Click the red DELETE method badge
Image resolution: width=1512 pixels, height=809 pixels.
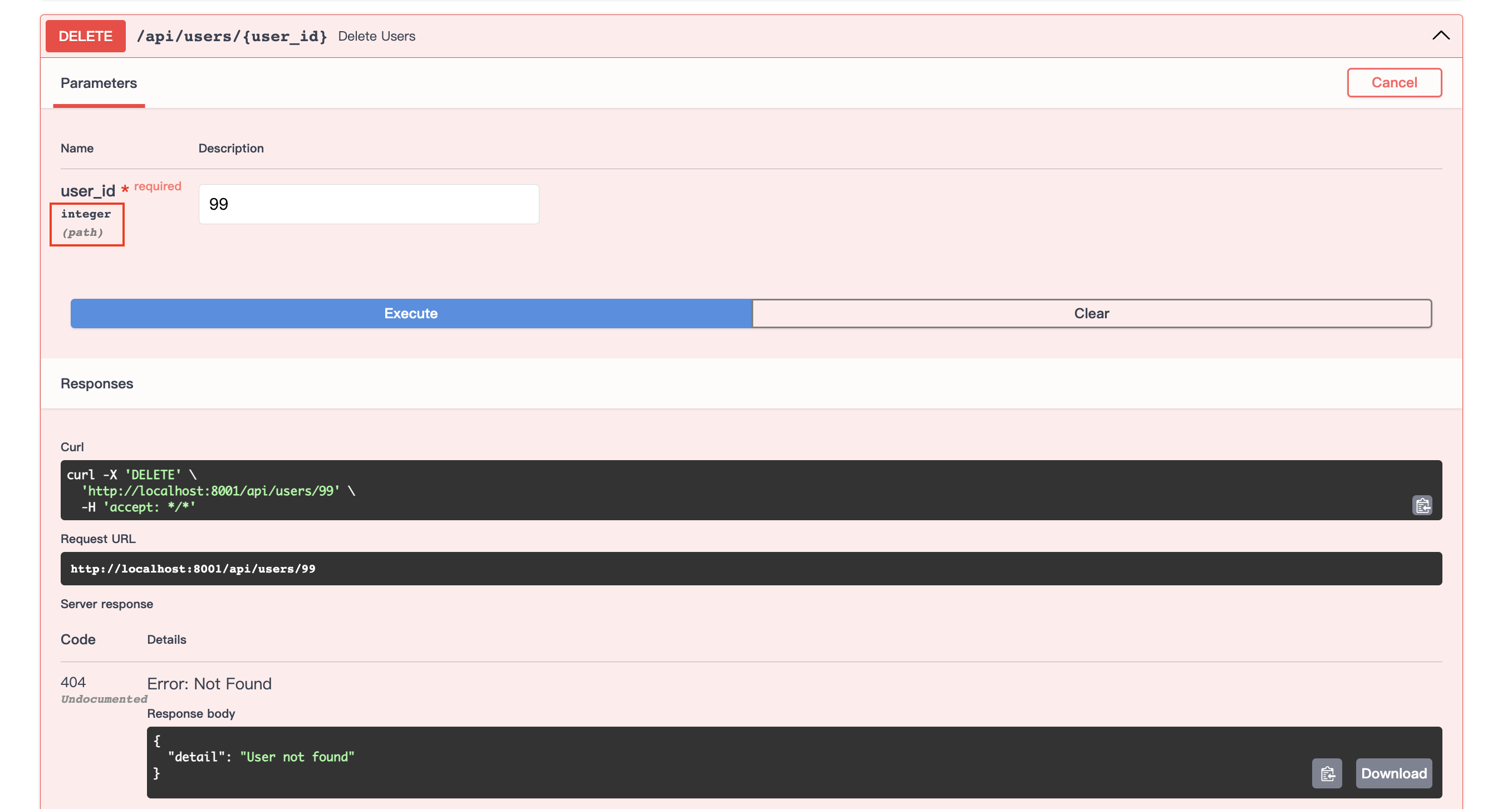coord(86,36)
